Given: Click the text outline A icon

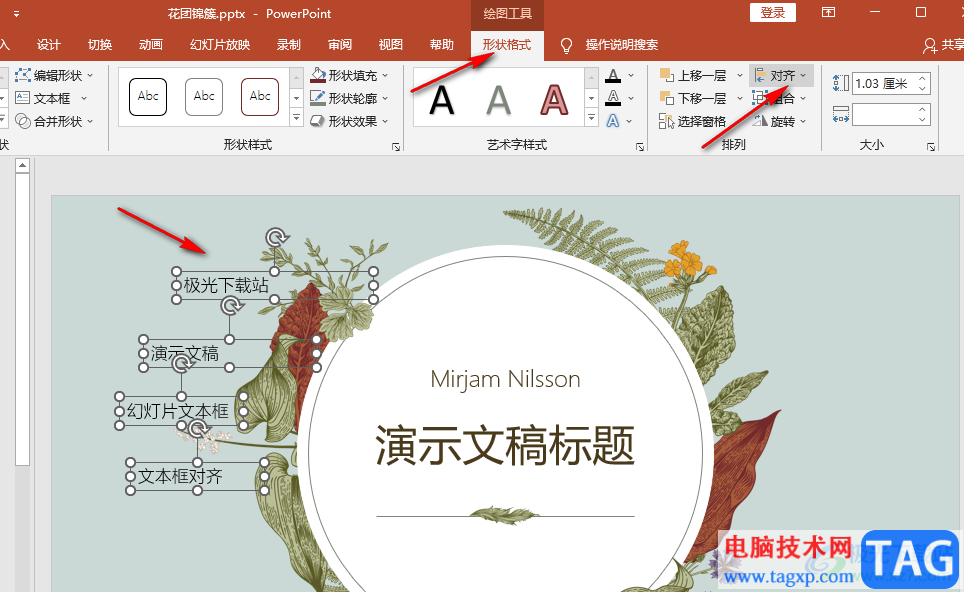Looking at the screenshot, I should (x=613, y=98).
